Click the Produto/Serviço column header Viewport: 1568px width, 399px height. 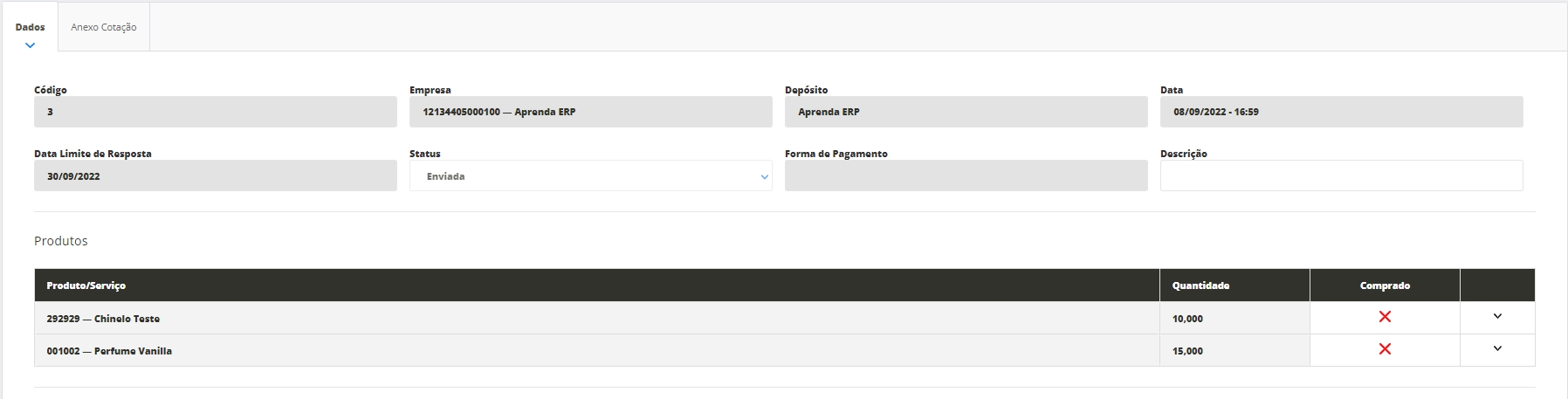pos(86,285)
